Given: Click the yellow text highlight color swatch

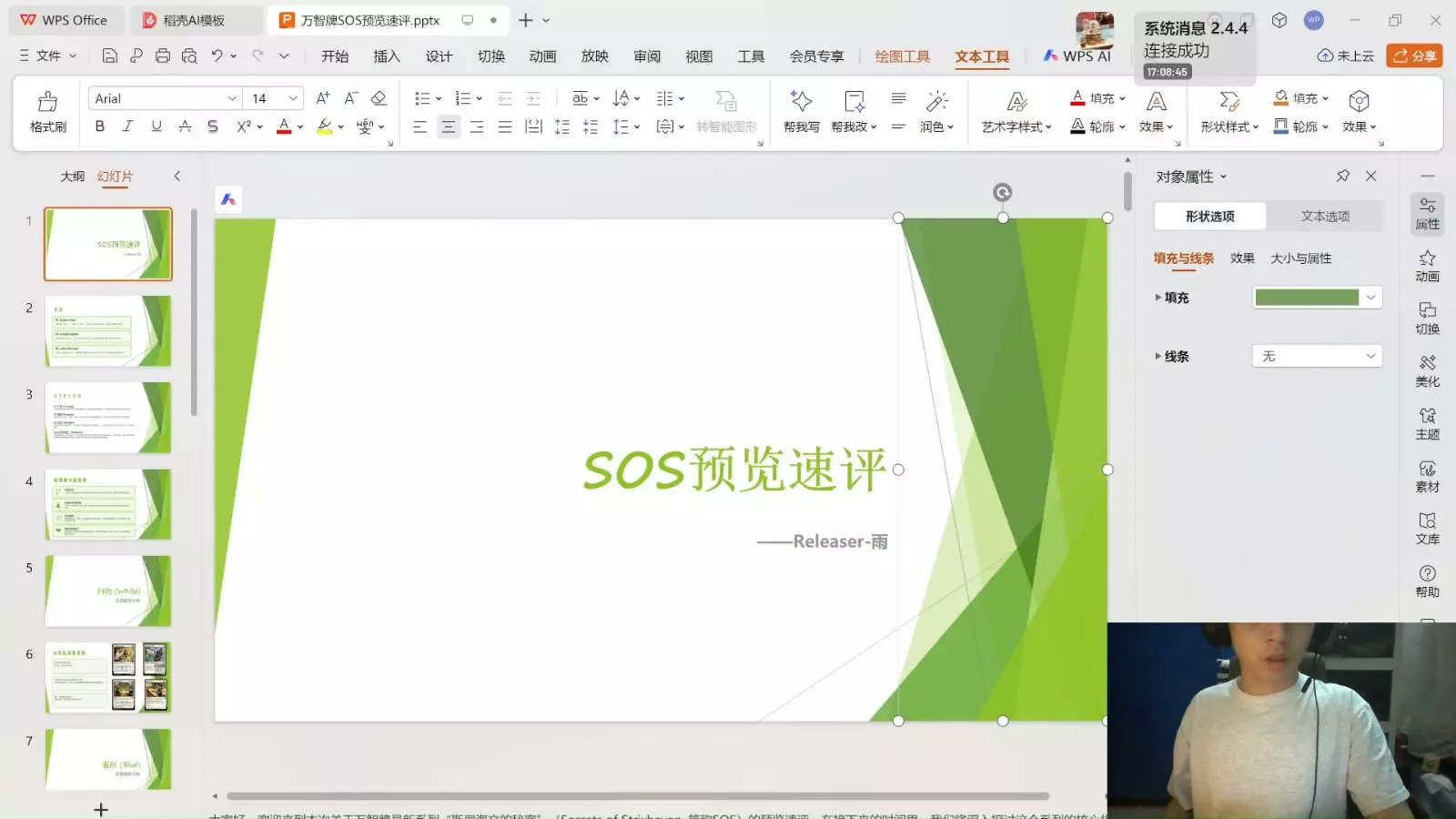Looking at the screenshot, I should pyautogui.click(x=324, y=126).
